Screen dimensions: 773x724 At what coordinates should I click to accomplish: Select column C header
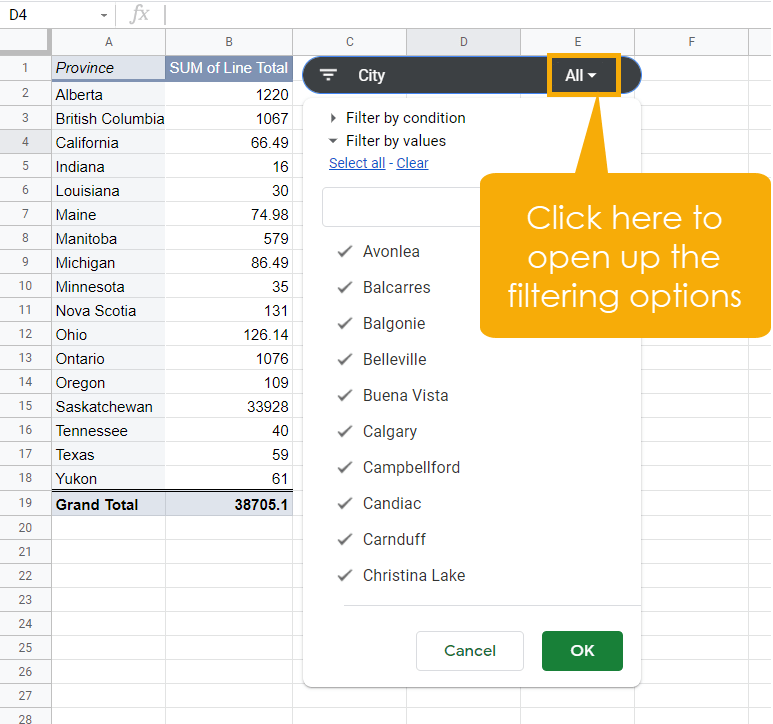(x=350, y=42)
